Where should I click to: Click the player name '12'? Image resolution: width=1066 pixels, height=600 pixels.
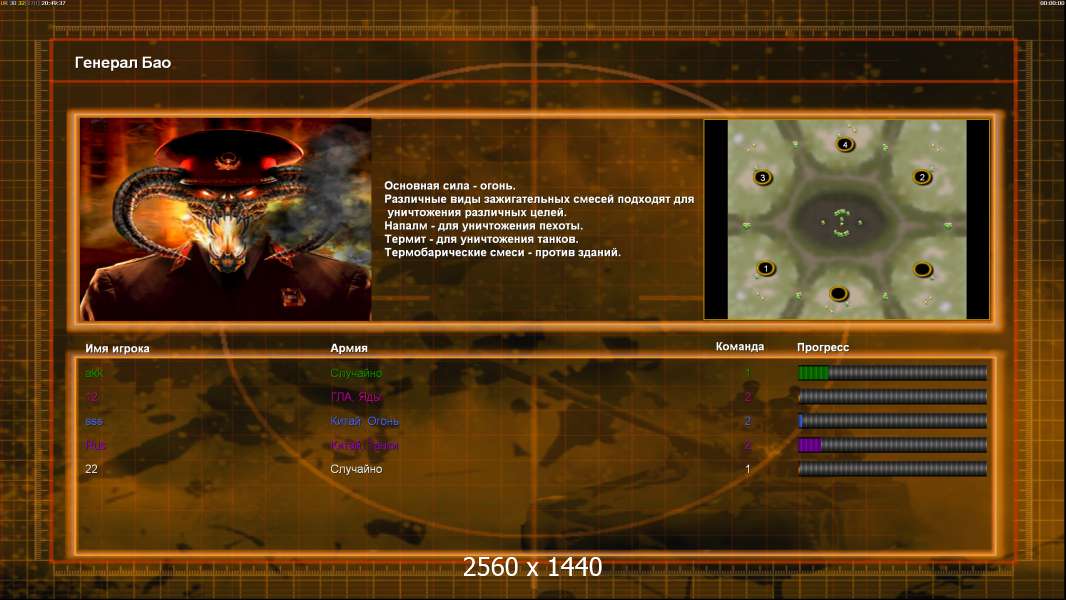click(x=91, y=397)
